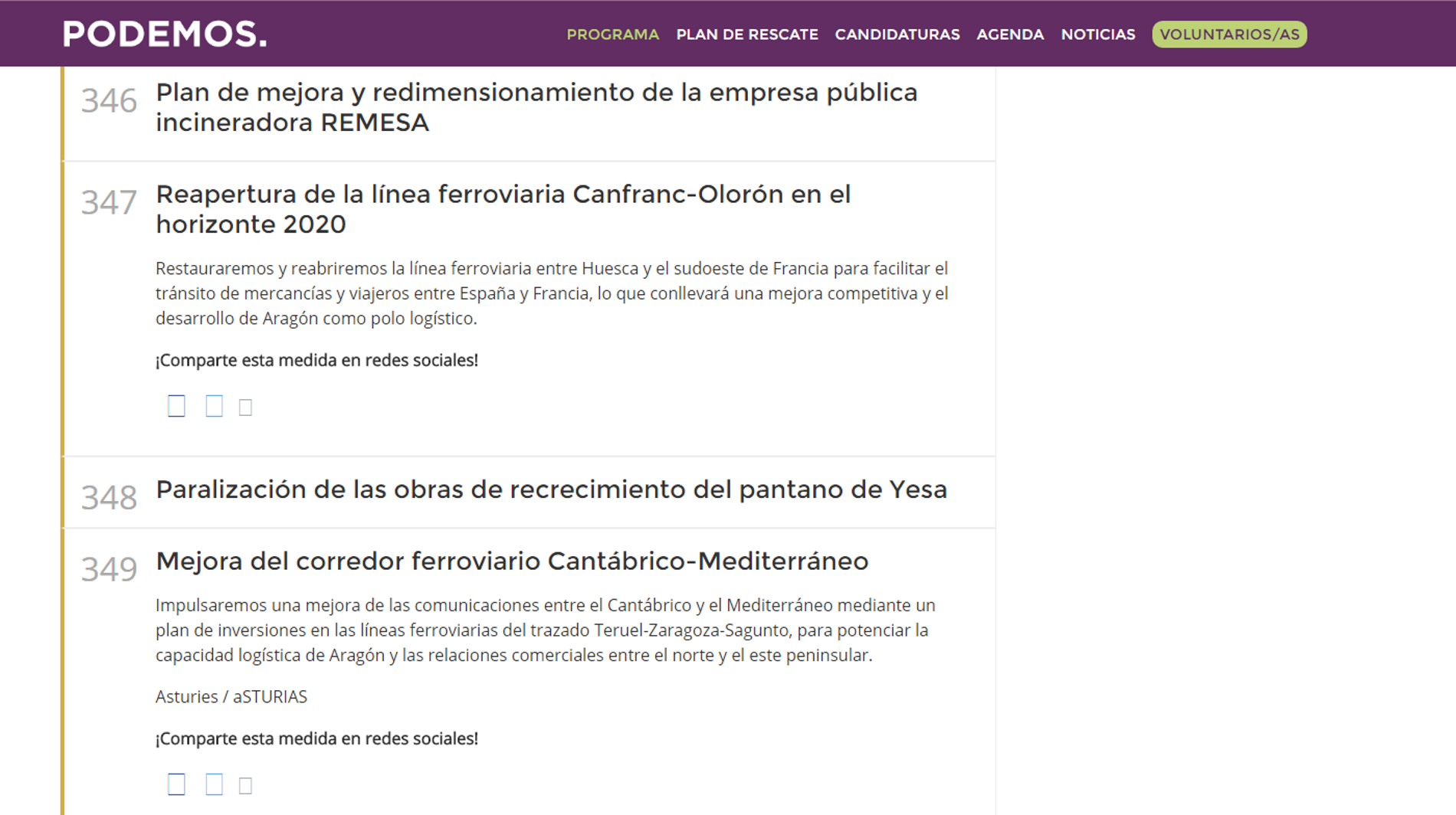The height and width of the screenshot is (815, 1456).
Task: Expand measure 346 about incineradora REMESA
Action: pyautogui.click(x=536, y=107)
